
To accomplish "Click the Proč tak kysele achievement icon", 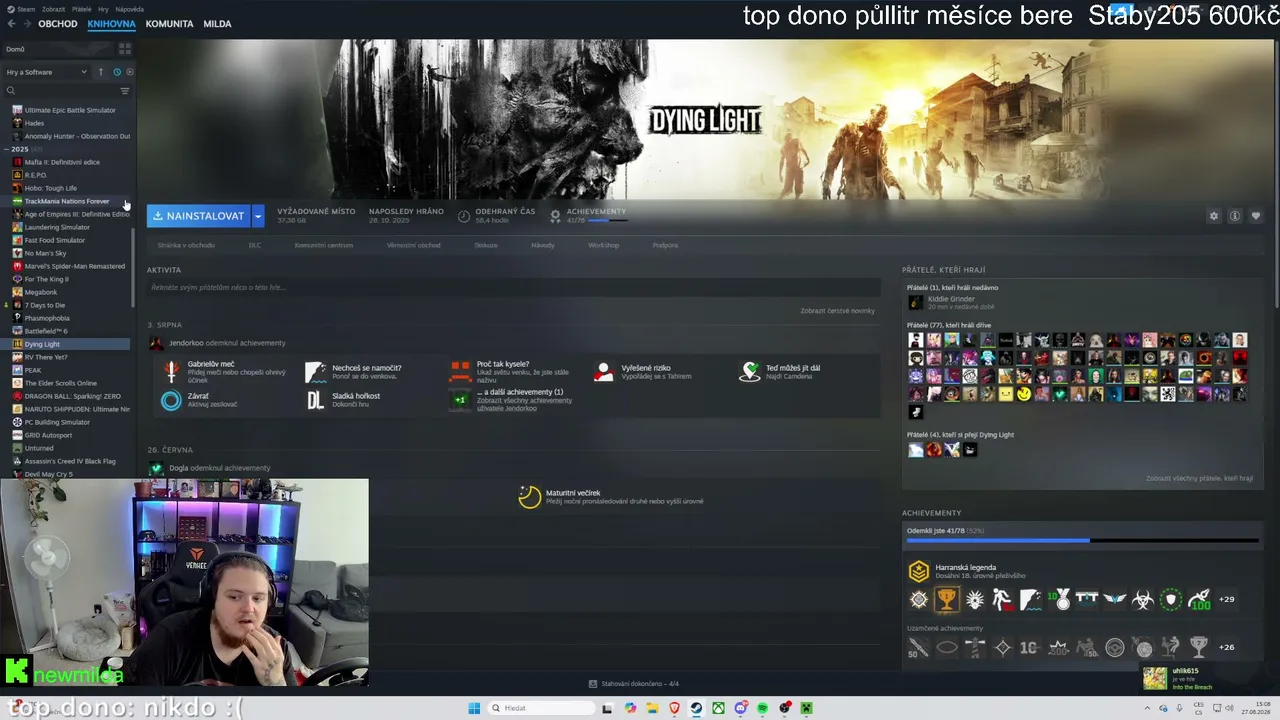I will tap(460, 372).
